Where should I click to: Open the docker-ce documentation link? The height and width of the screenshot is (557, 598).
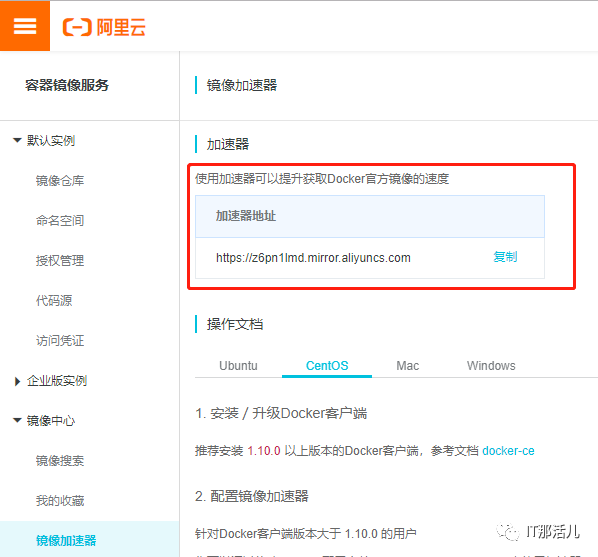click(508, 451)
